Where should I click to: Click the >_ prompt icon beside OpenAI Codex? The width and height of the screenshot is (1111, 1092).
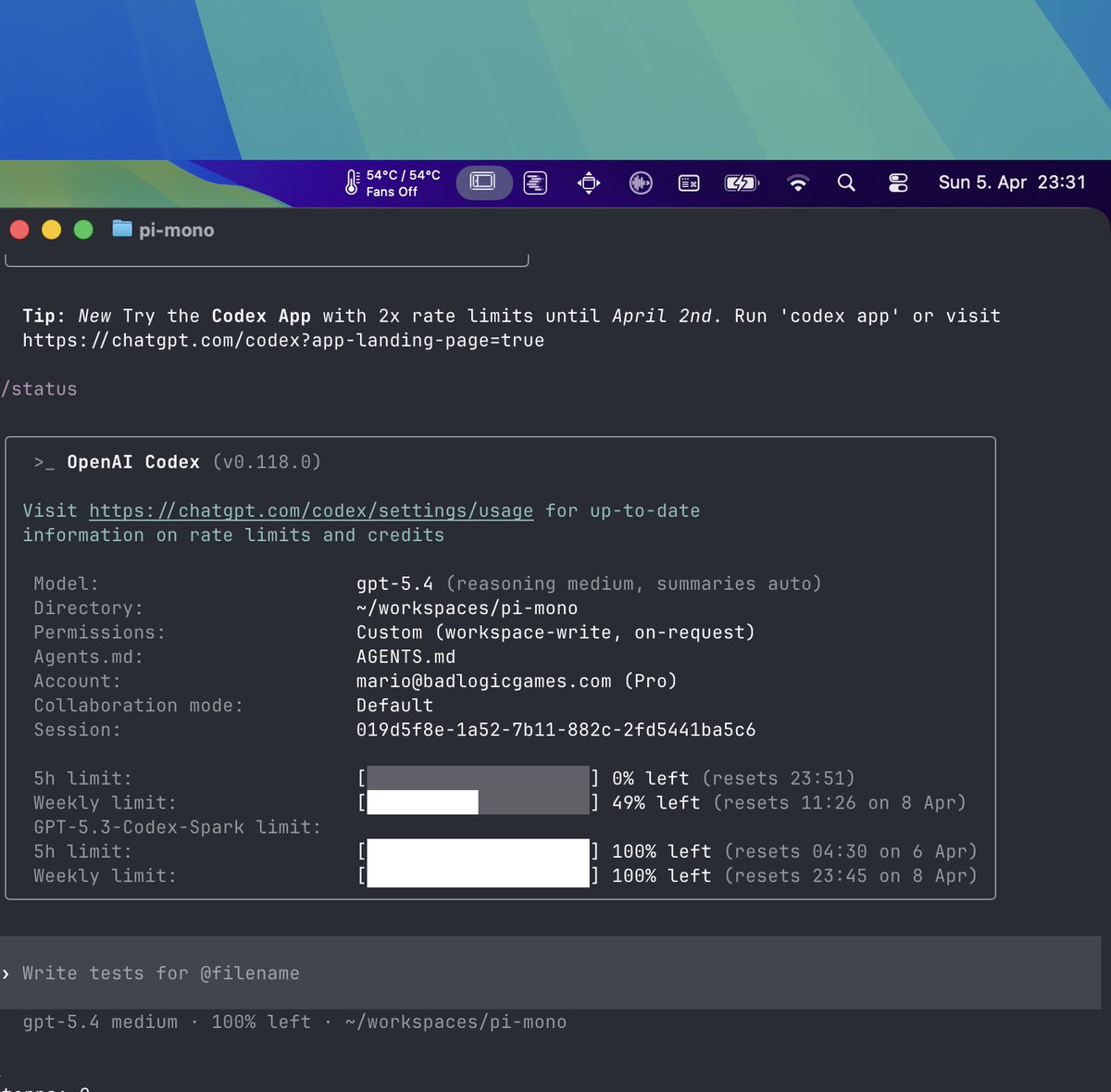44,462
